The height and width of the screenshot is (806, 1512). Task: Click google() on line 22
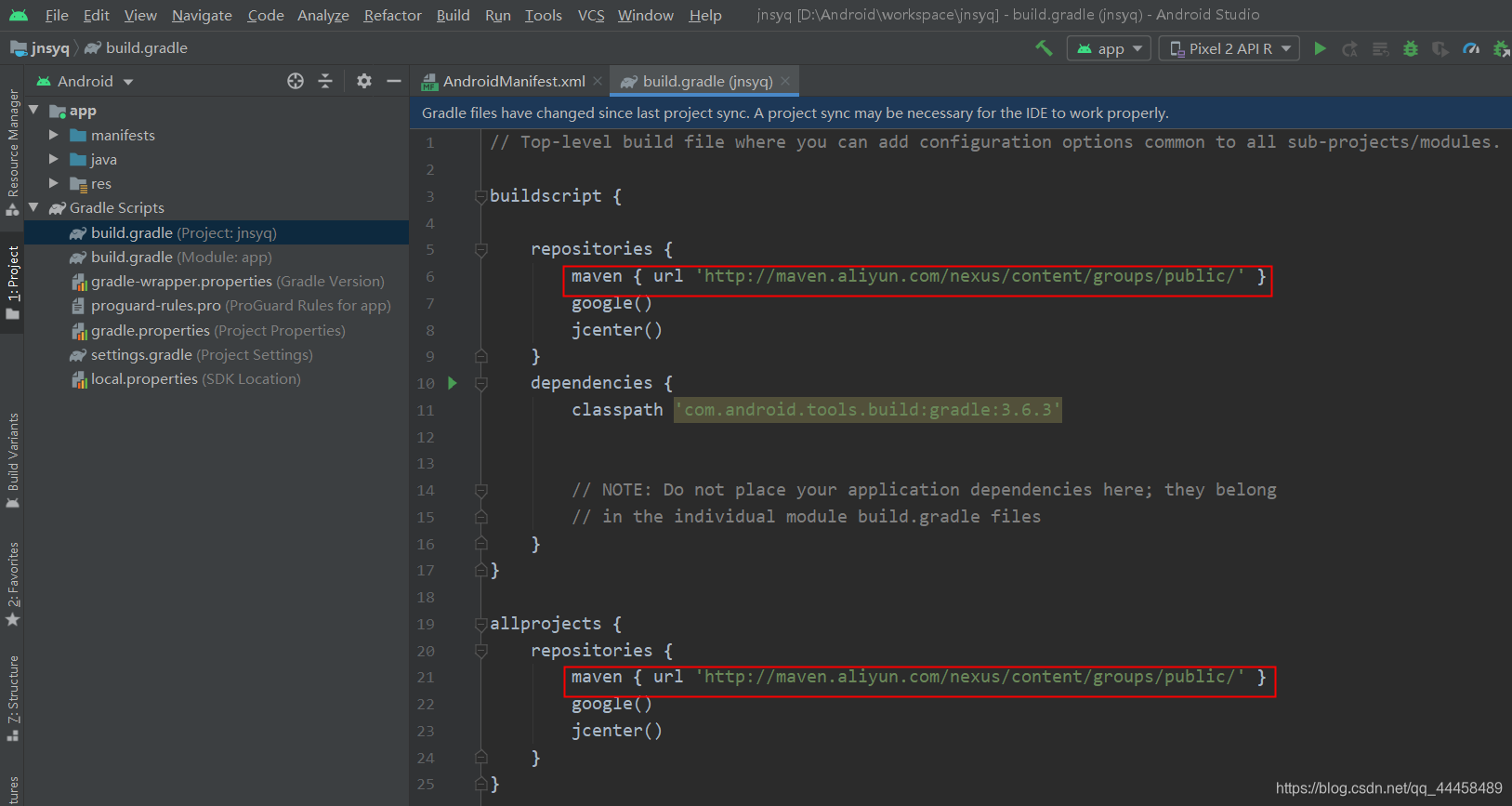click(x=611, y=704)
